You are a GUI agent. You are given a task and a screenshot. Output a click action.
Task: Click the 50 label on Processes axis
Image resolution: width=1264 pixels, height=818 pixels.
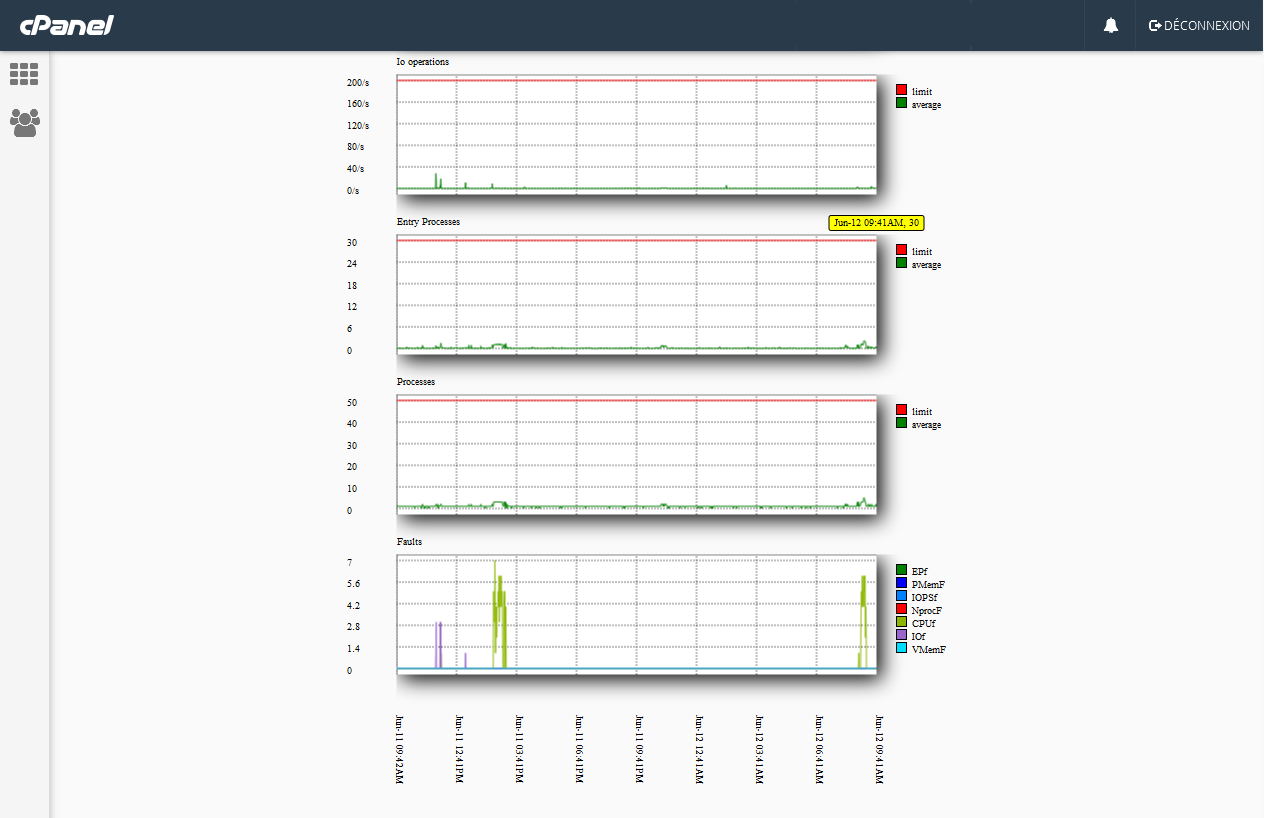click(x=352, y=403)
